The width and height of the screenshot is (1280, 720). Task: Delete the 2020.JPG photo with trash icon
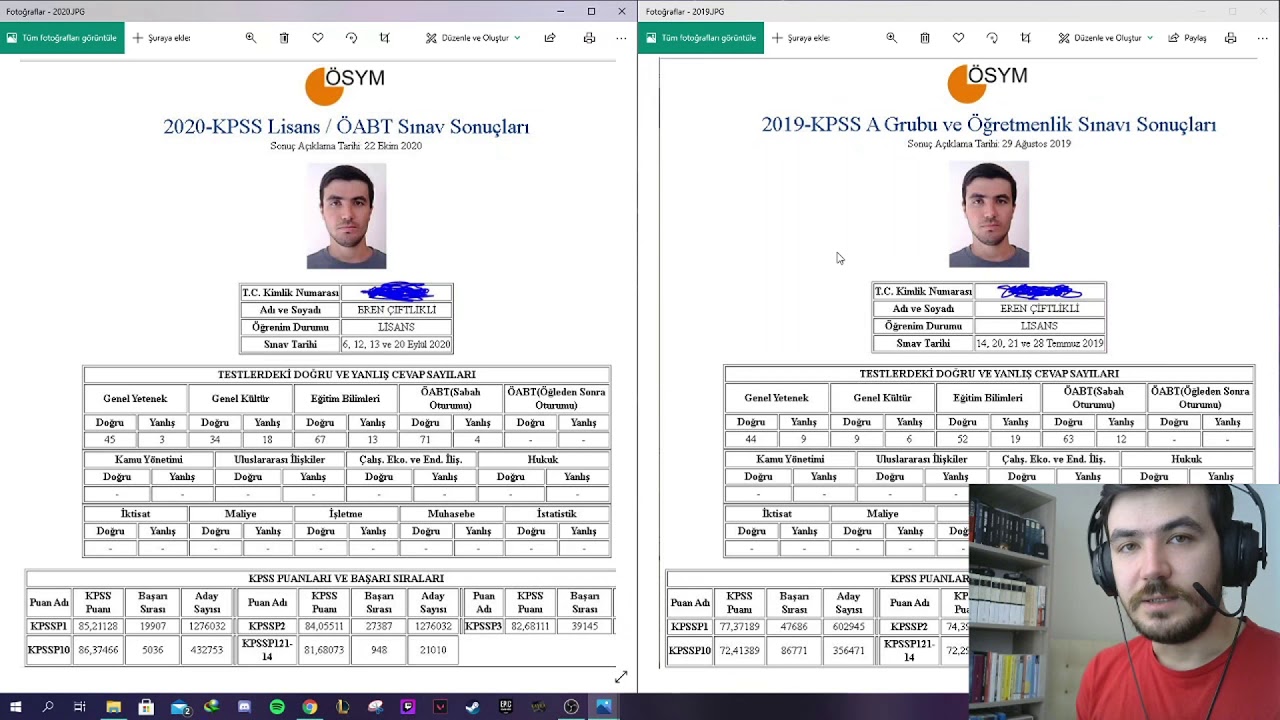click(x=284, y=38)
